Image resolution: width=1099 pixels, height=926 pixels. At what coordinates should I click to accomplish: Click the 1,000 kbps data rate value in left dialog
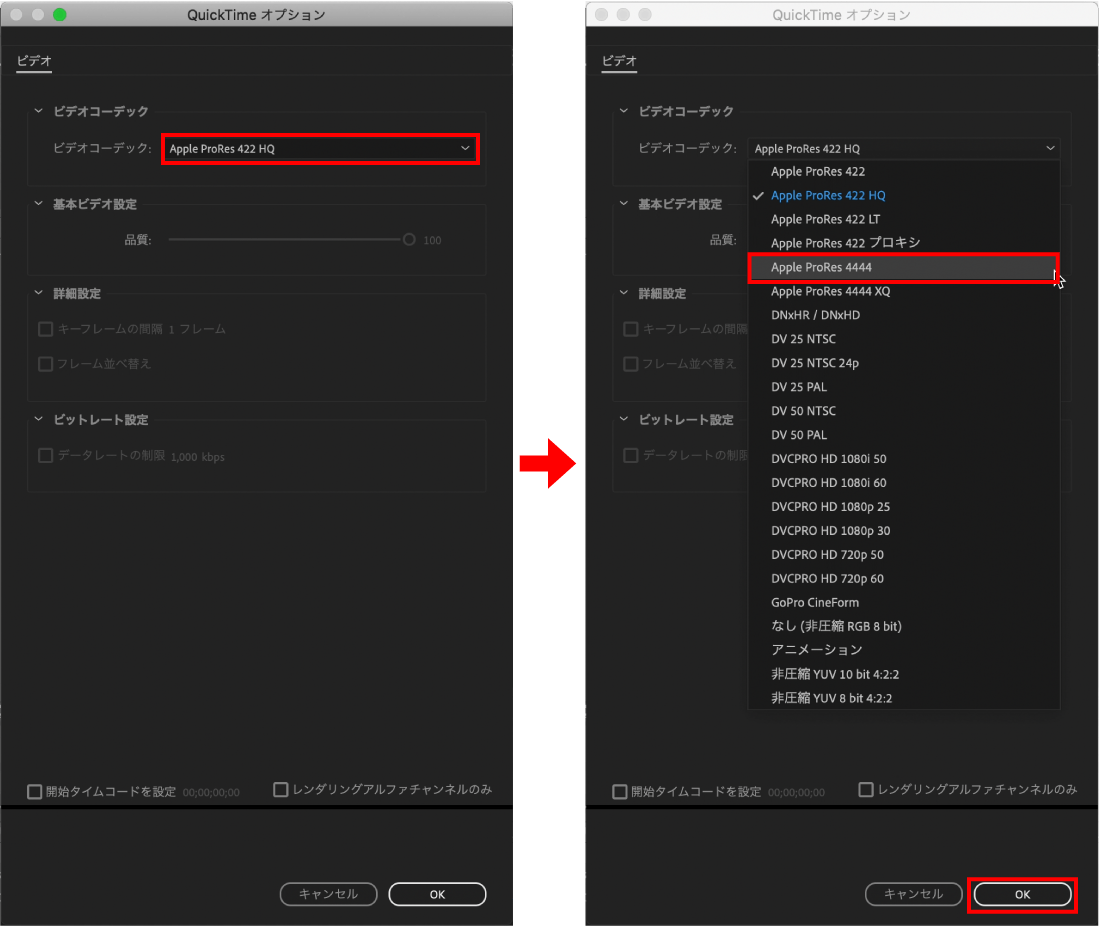coord(198,457)
